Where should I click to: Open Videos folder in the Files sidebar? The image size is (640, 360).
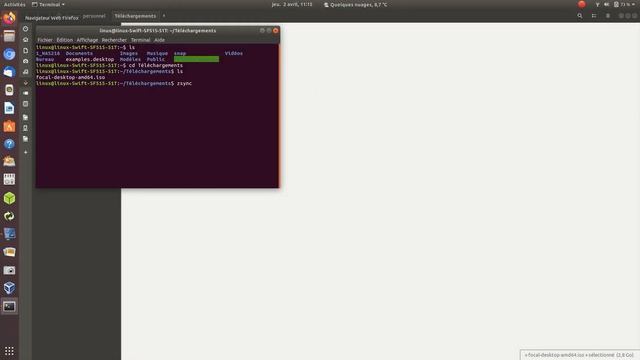[25, 93]
